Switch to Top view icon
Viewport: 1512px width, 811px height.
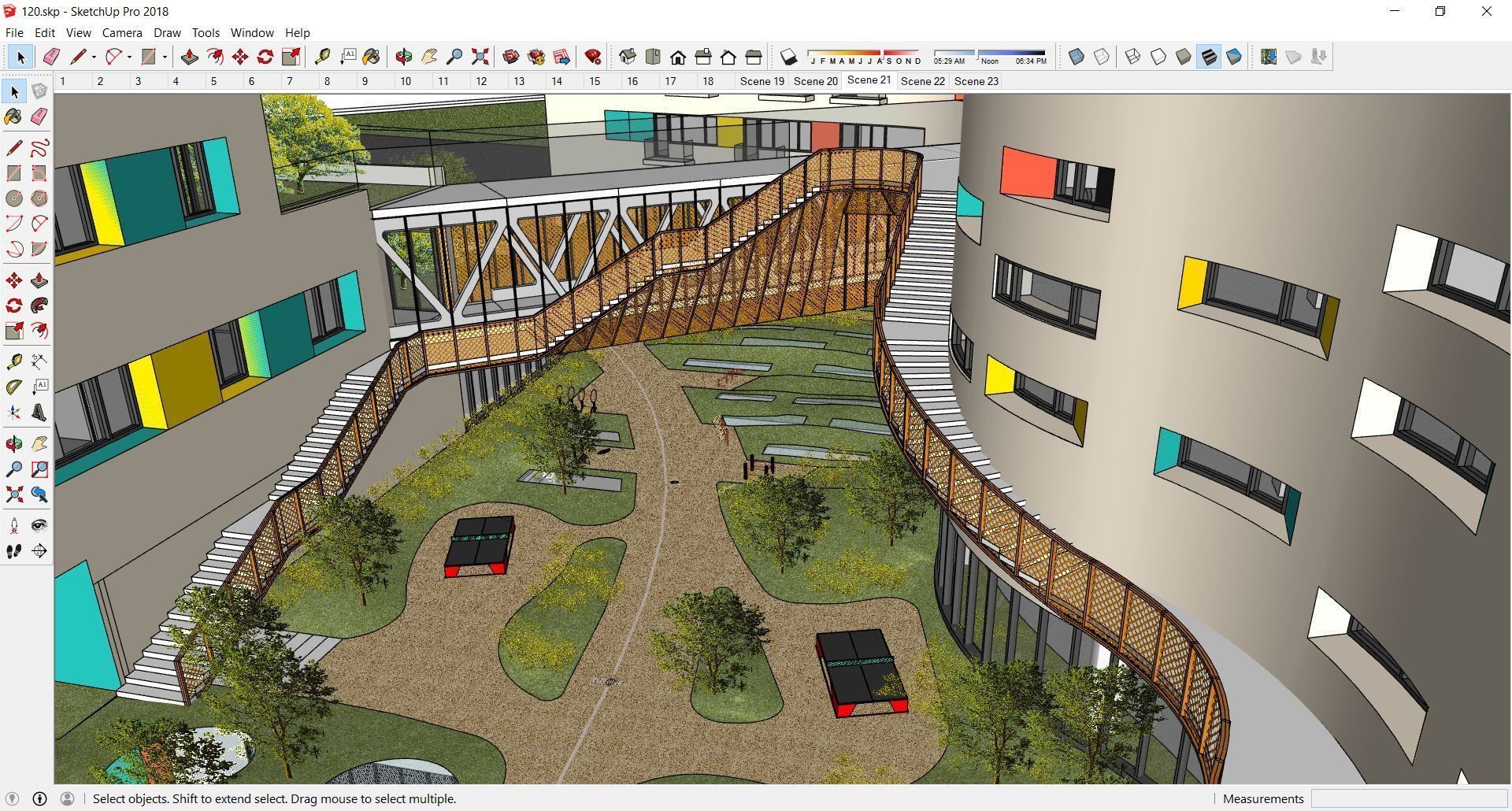(653, 57)
